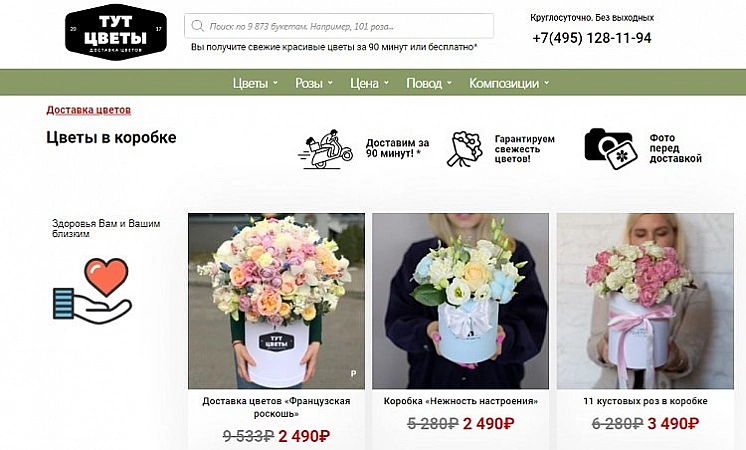The width and height of the screenshot is (746, 450).
Task: Click the ruble badge on first product photo
Action: click(353, 374)
